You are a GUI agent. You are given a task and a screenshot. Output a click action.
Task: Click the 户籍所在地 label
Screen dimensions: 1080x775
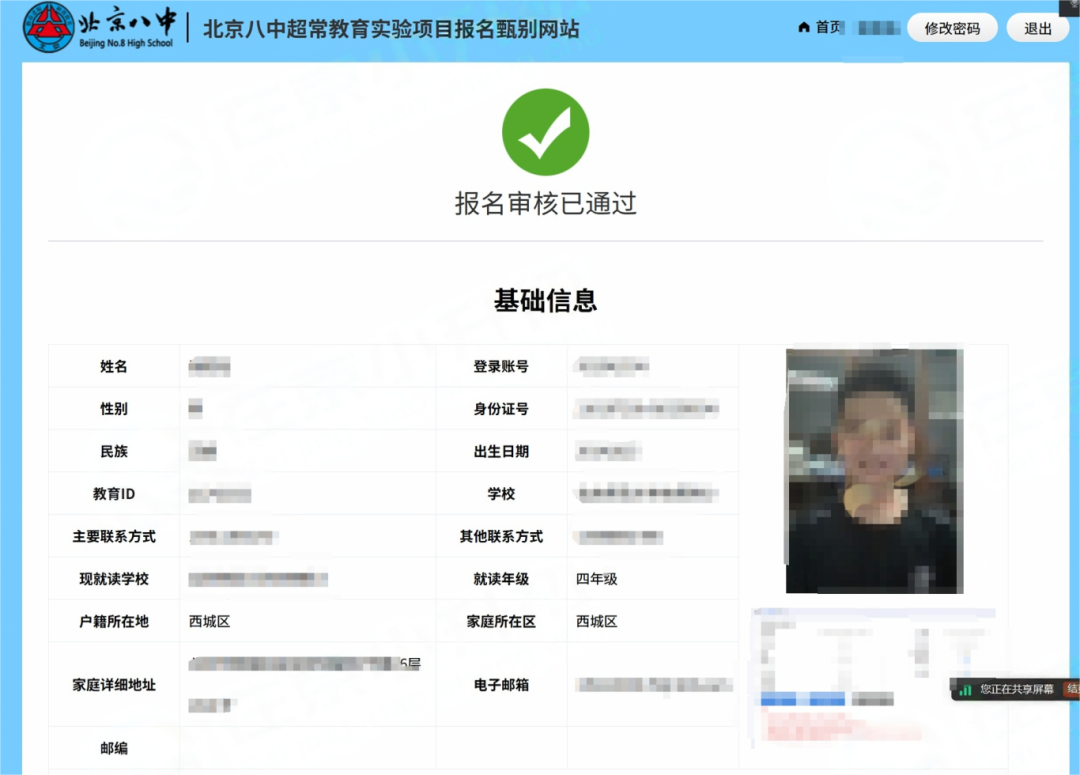coord(114,621)
